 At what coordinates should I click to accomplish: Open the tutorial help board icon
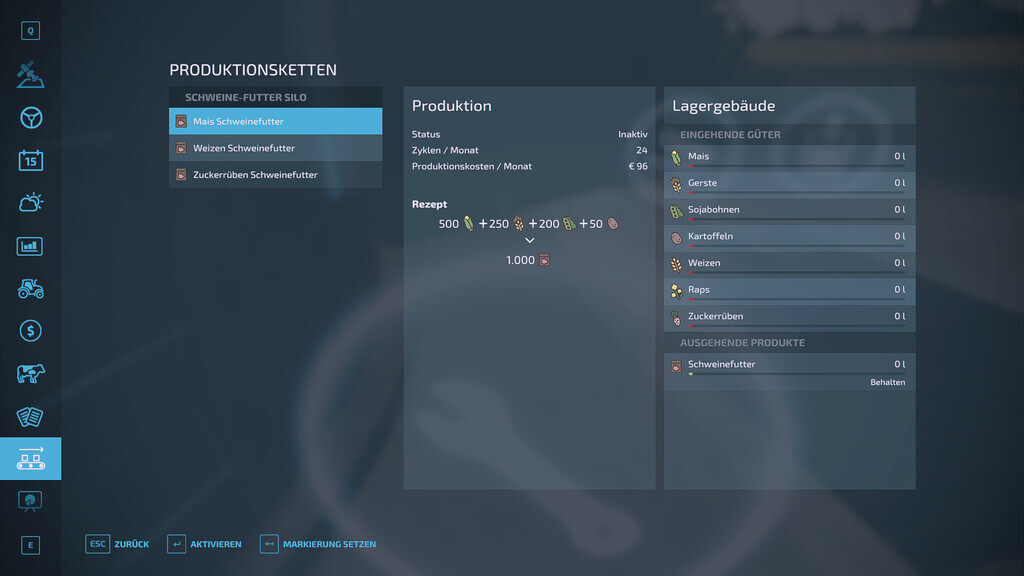pyautogui.click(x=30, y=501)
